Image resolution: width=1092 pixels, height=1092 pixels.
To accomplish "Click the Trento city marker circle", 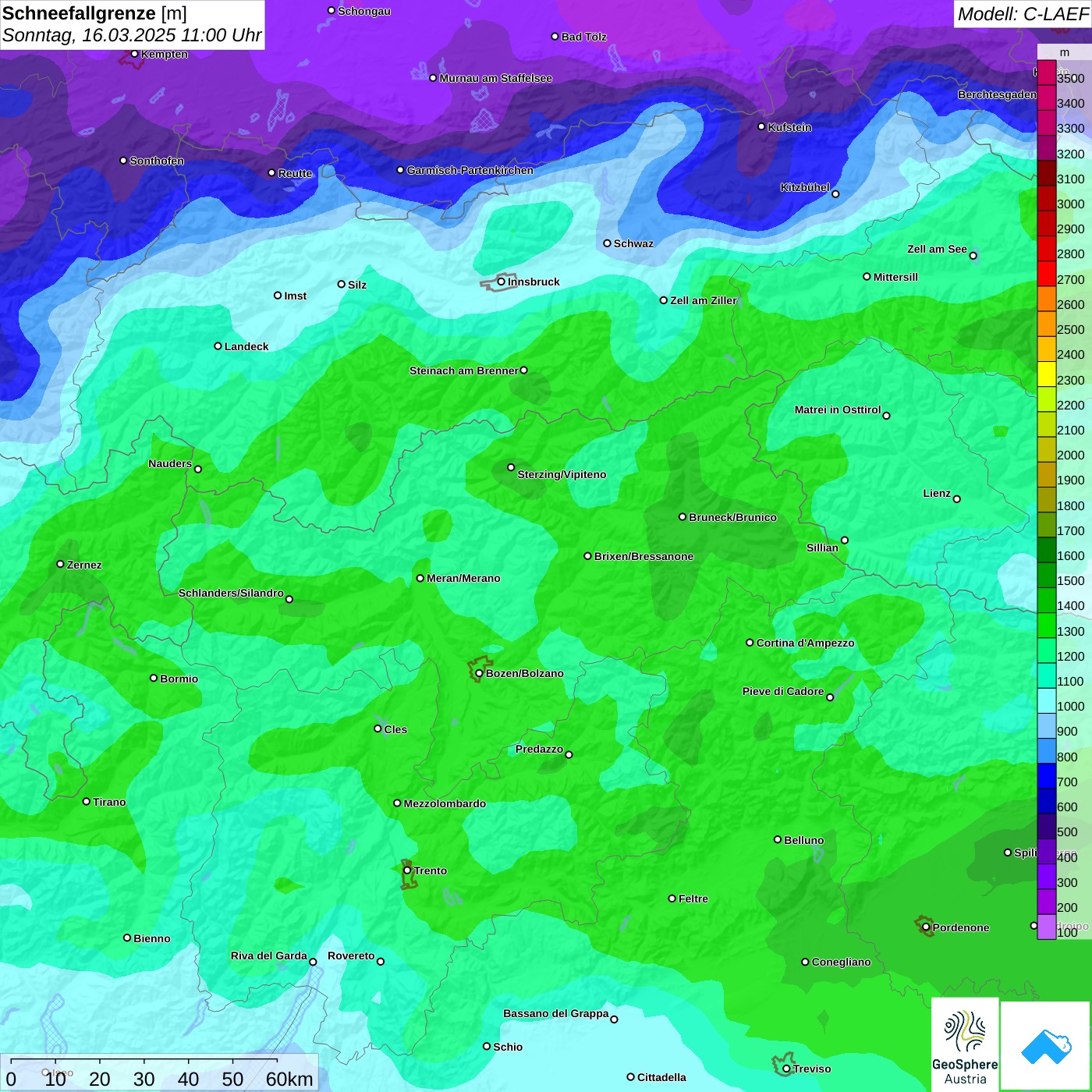I will point(407,870).
